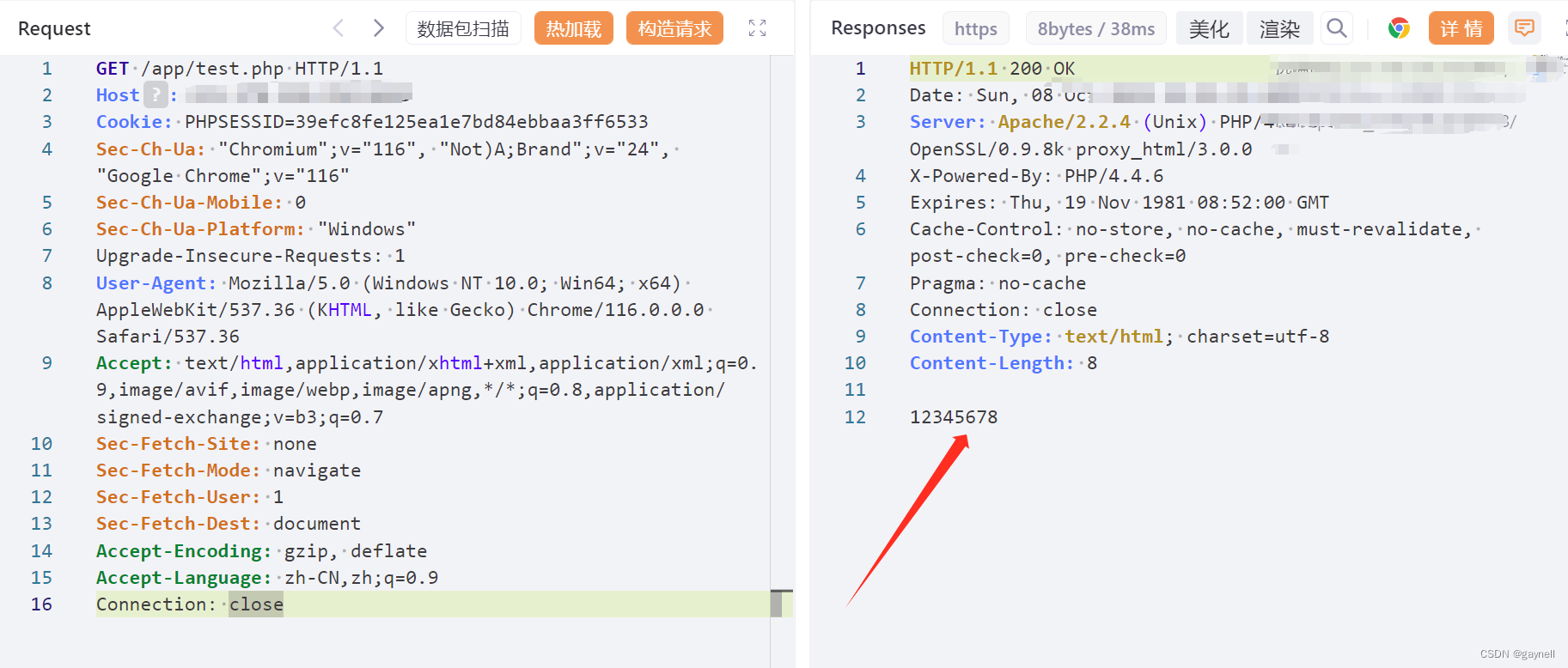Click the Sec-Fetch-Site: none line
The width and height of the screenshot is (1568, 668).
click(x=206, y=443)
